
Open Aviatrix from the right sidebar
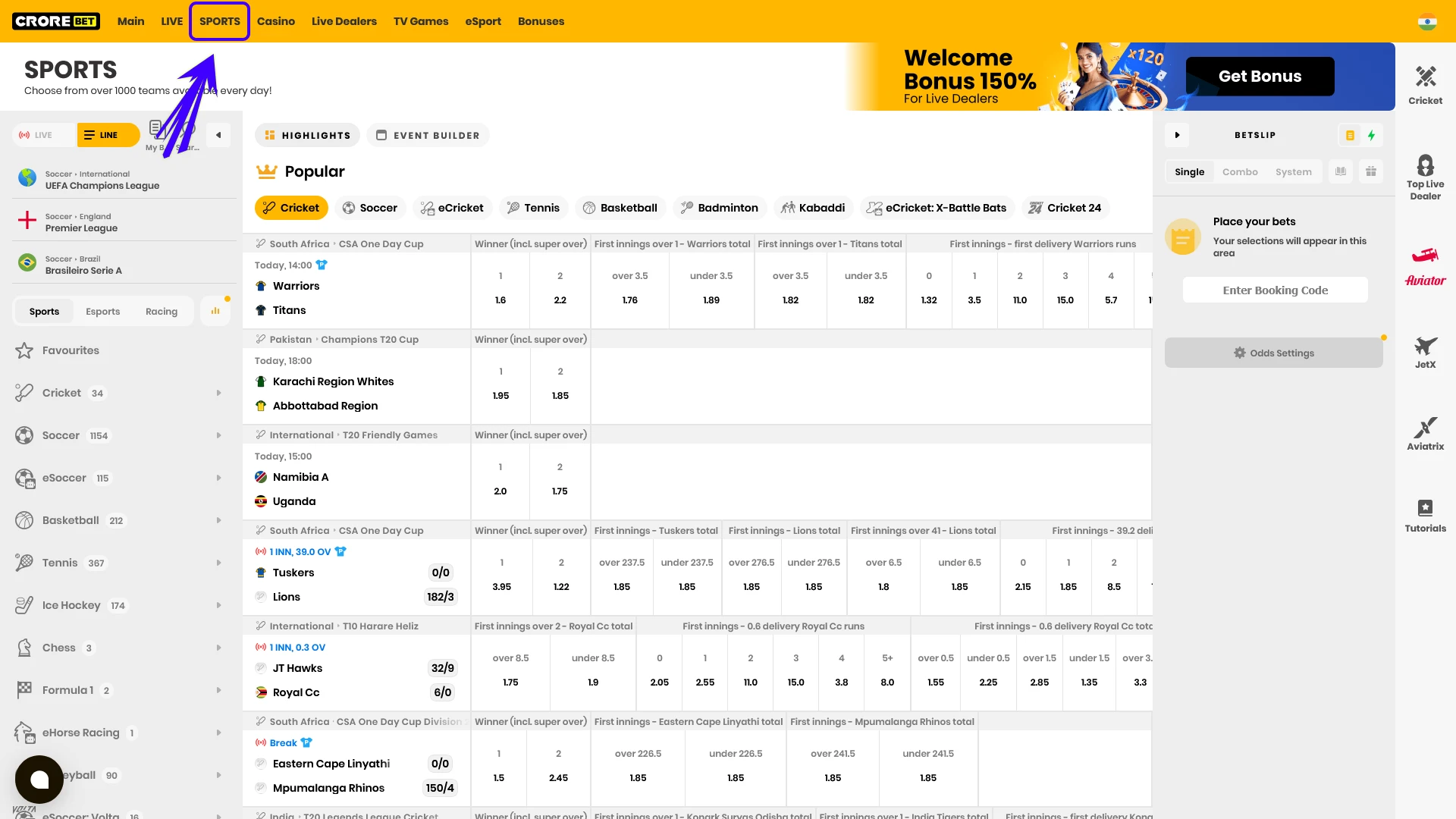(x=1426, y=432)
